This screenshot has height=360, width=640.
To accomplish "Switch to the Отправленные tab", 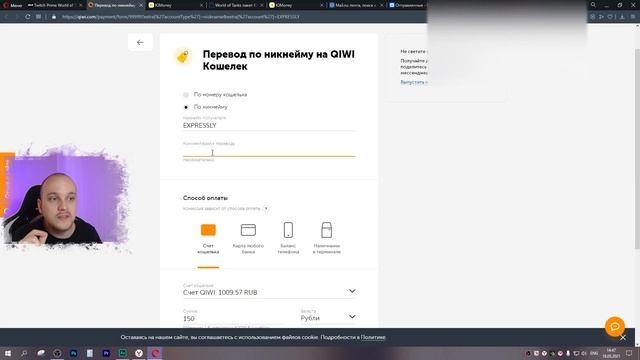I will 407,5.
